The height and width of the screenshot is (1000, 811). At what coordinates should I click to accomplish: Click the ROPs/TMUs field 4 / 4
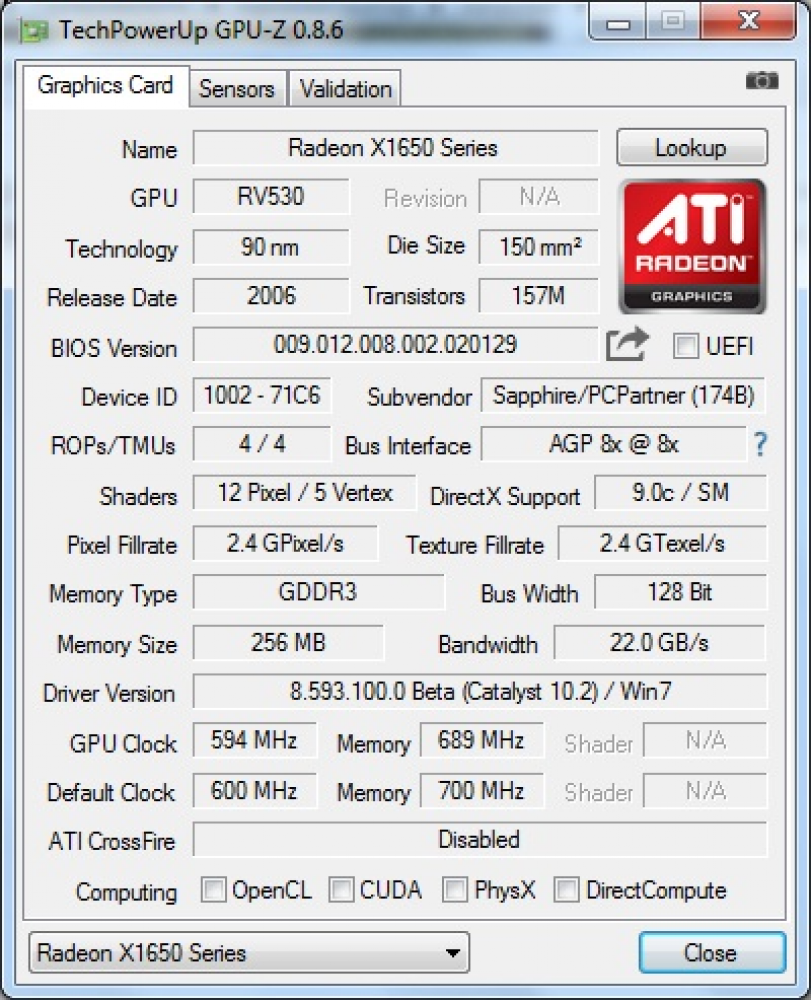pyautogui.click(x=262, y=444)
